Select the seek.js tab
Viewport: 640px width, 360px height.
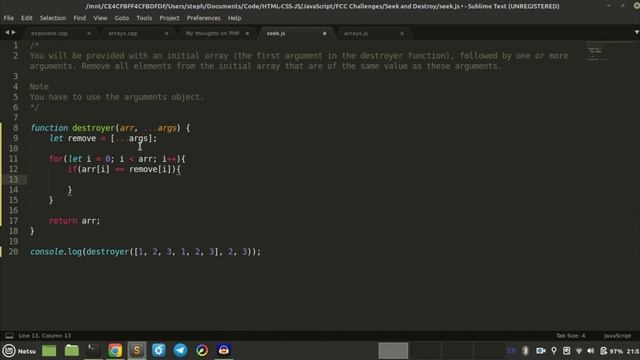pyautogui.click(x=276, y=33)
